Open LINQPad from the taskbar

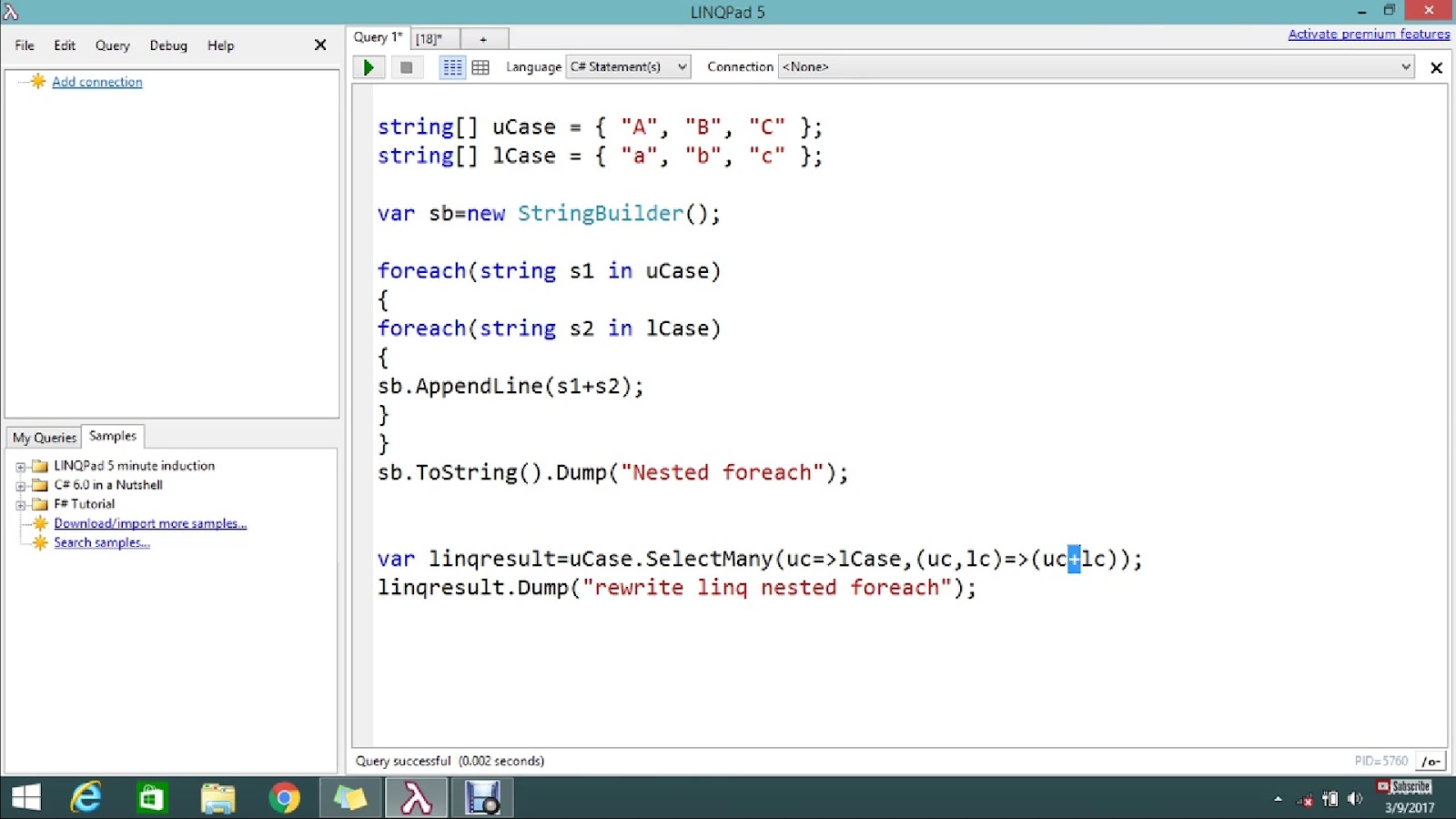[416, 798]
